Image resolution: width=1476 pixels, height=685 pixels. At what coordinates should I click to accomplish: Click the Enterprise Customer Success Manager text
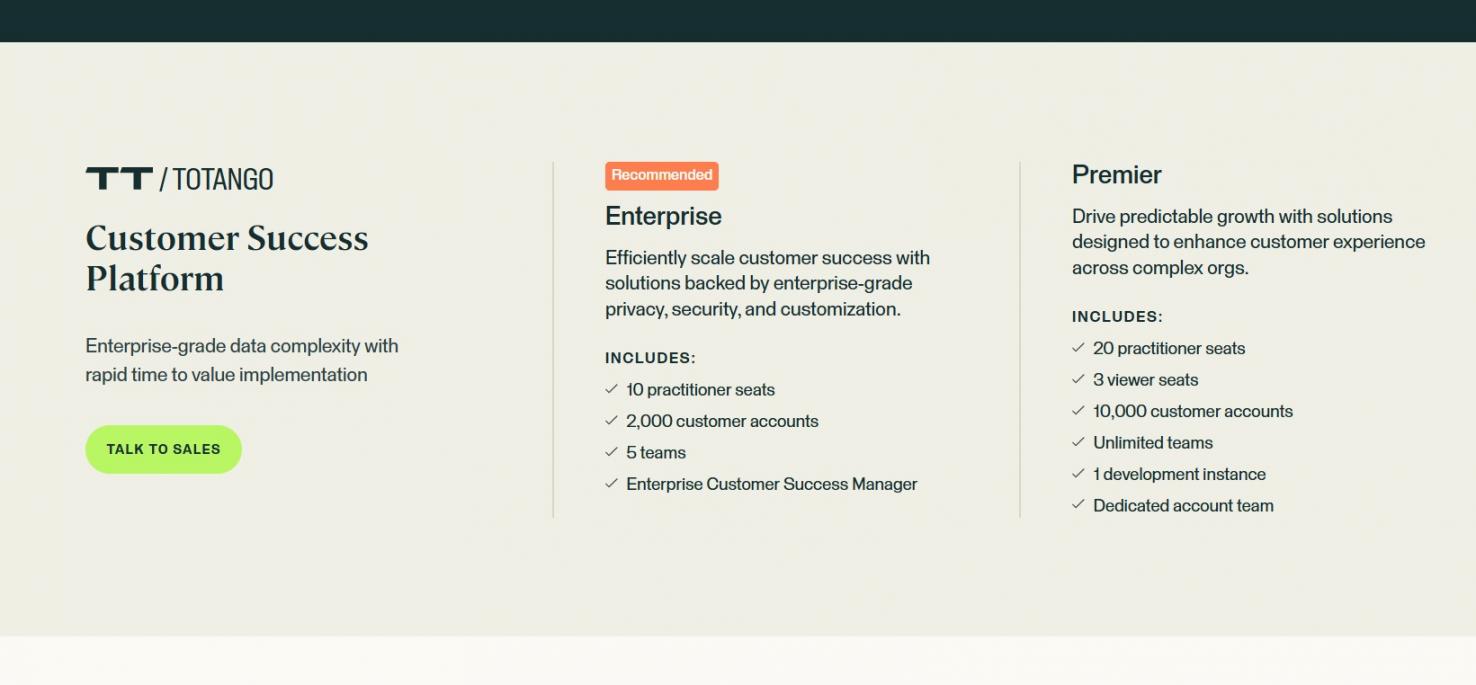(x=771, y=484)
